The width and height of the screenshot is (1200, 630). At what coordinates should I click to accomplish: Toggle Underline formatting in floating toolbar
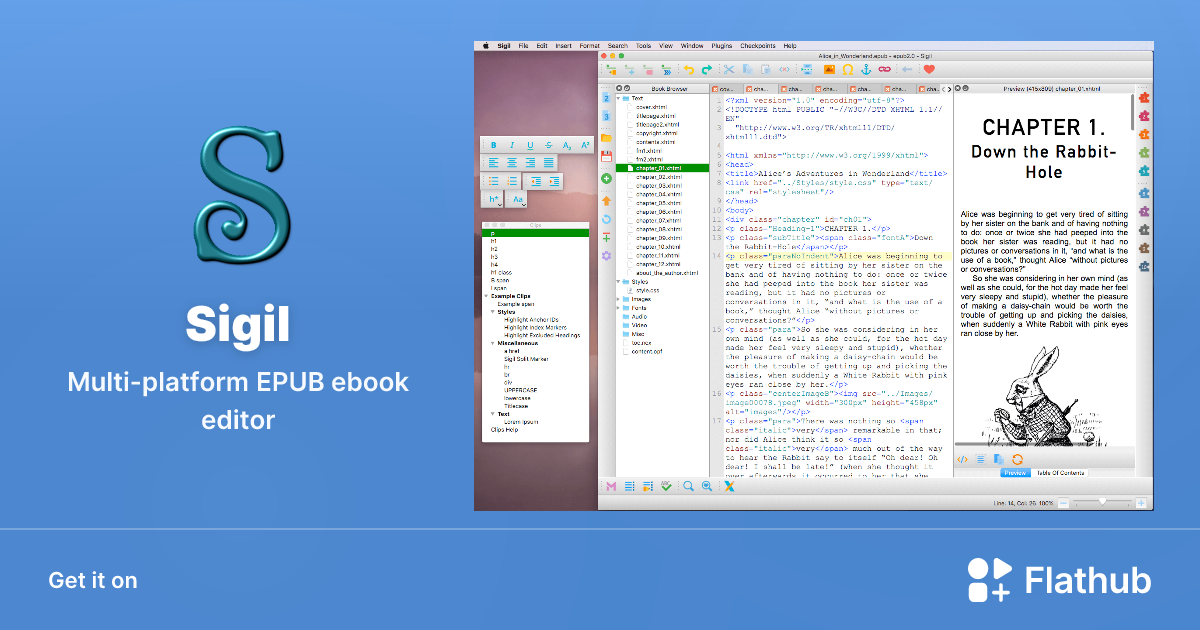click(x=530, y=146)
